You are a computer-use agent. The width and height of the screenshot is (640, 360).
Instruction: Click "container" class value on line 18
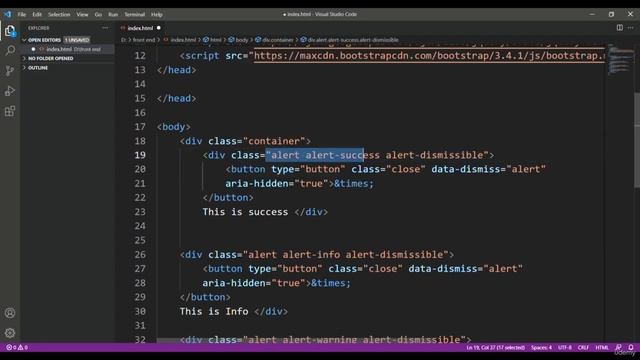pyautogui.click(x=274, y=141)
